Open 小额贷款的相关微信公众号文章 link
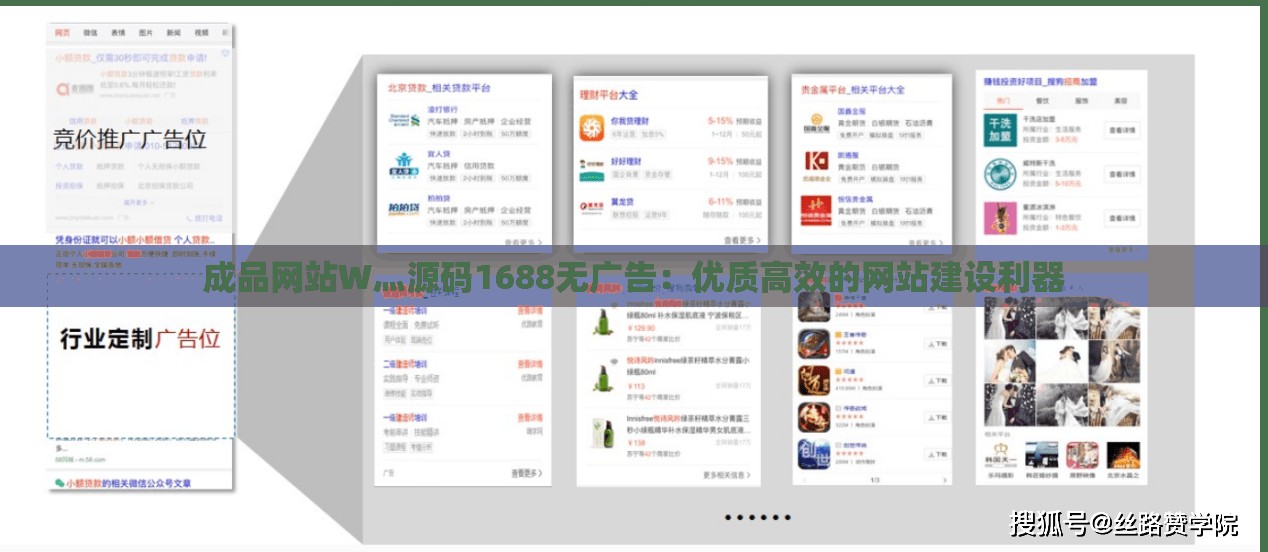The width and height of the screenshot is (1268, 552). [x=122, y=483]
